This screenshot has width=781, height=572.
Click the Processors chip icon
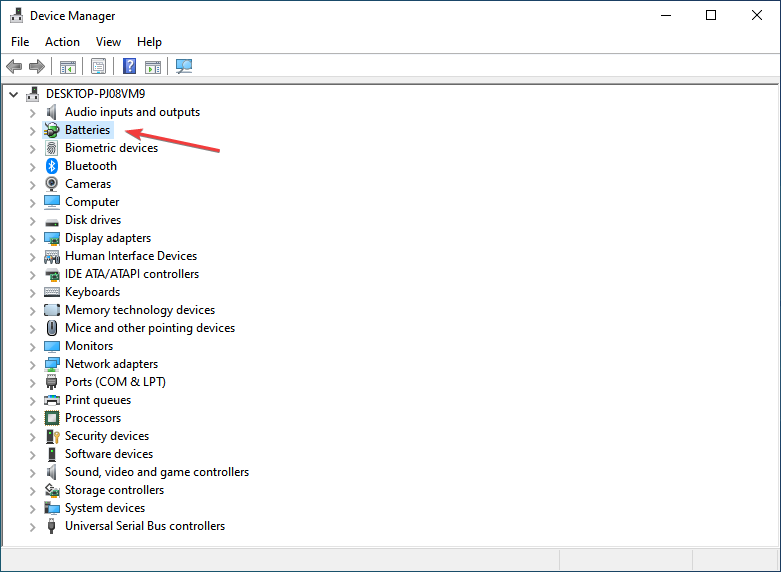coord(52,418)
